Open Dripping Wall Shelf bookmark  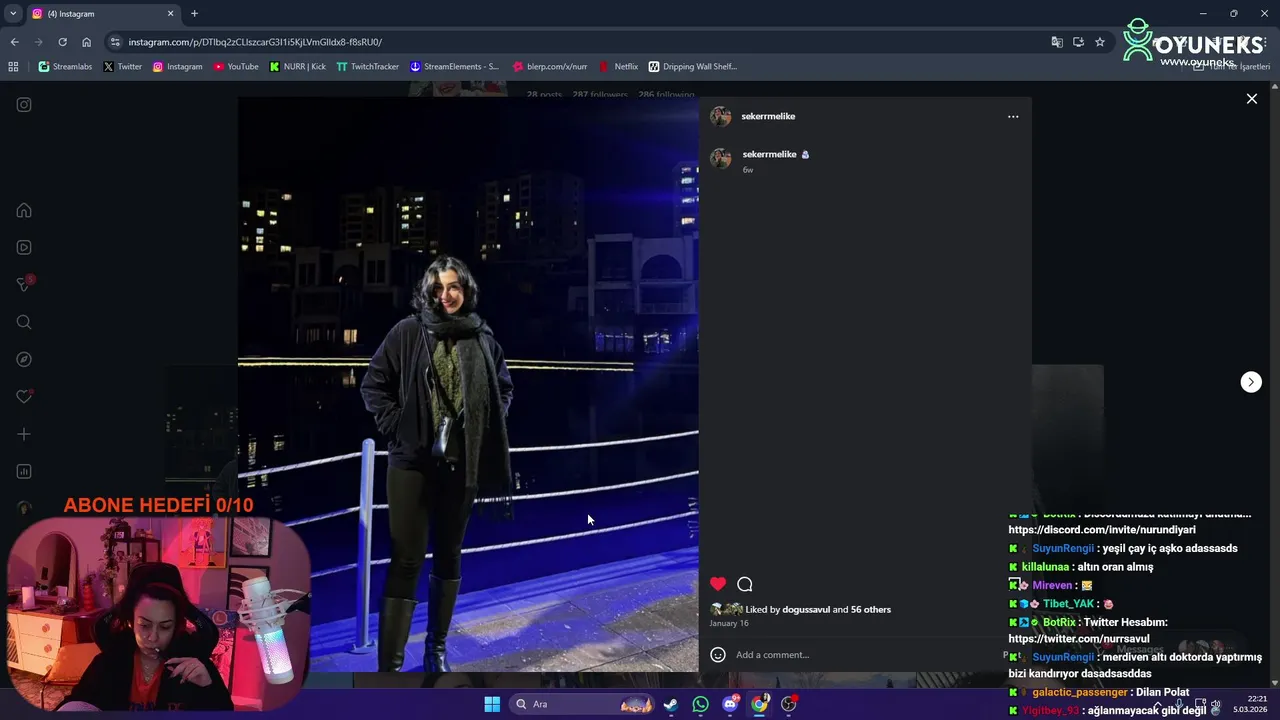point(693,67)
